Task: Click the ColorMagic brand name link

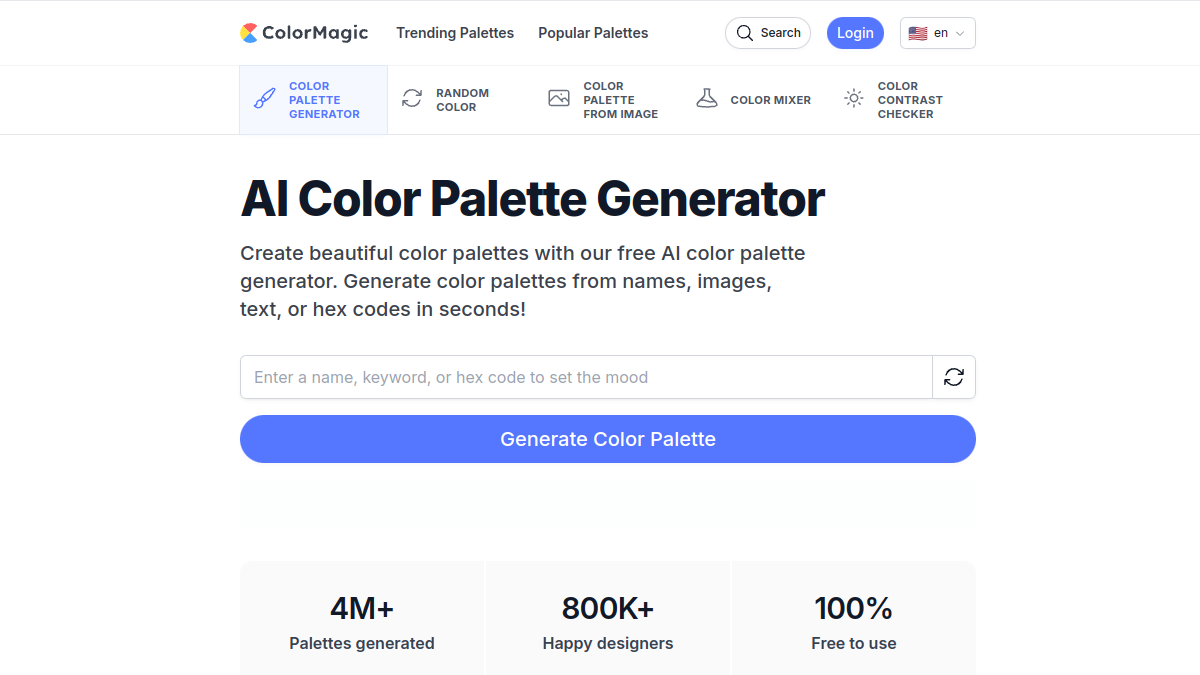Action: [315, 33]
